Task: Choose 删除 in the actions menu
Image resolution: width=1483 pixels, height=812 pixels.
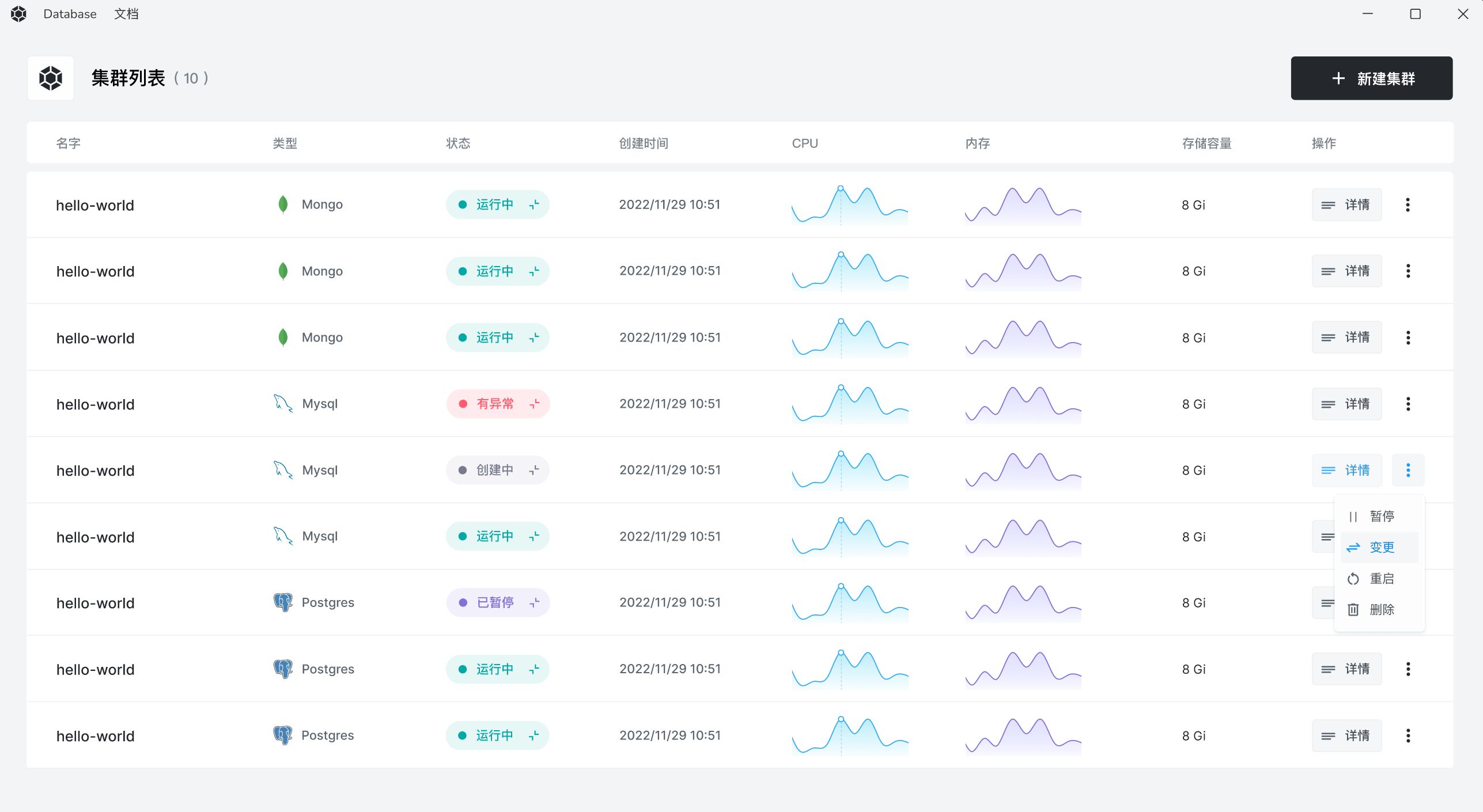Action: point(1379,609)
